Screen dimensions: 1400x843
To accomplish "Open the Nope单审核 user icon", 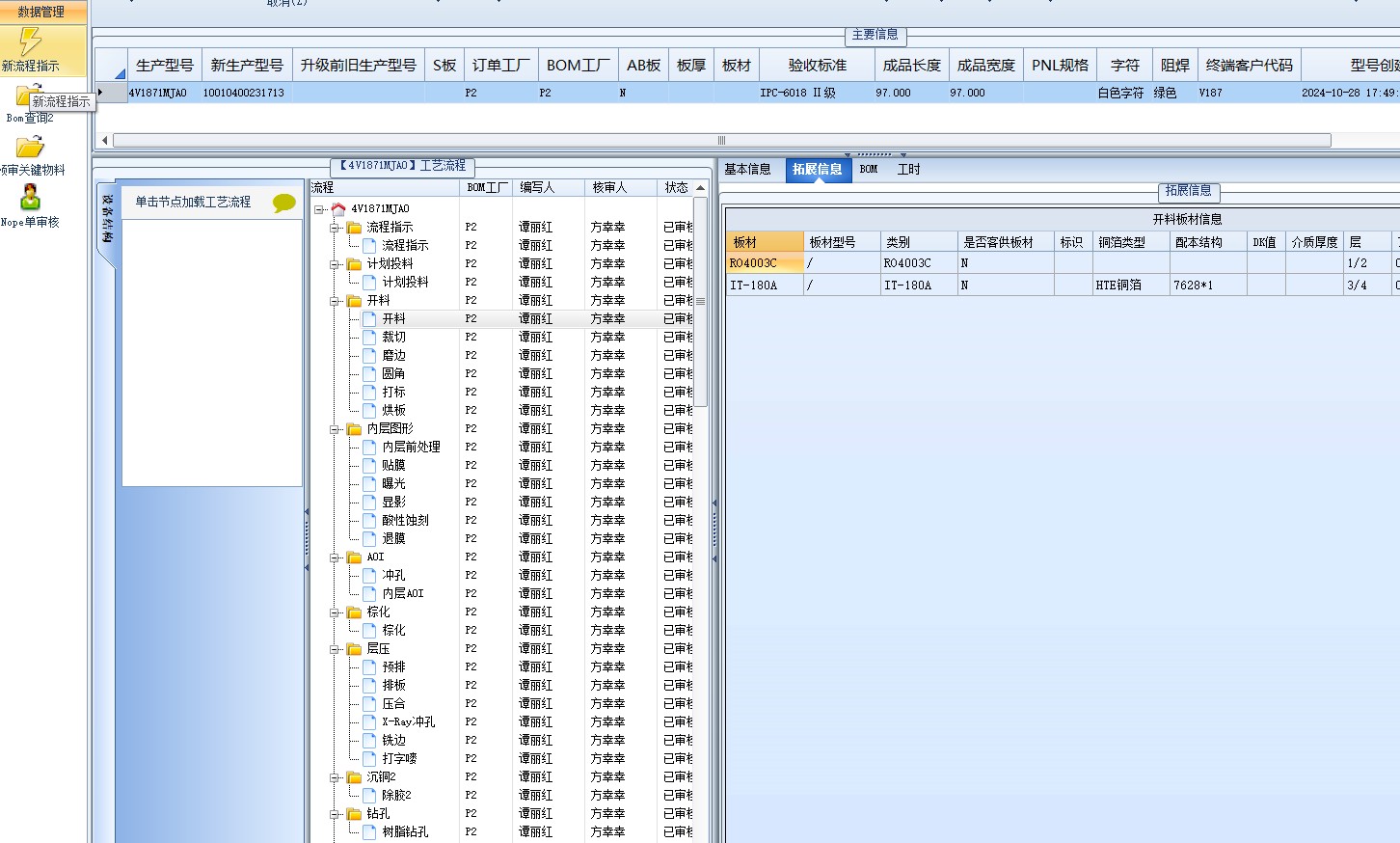I will [30, 198].
